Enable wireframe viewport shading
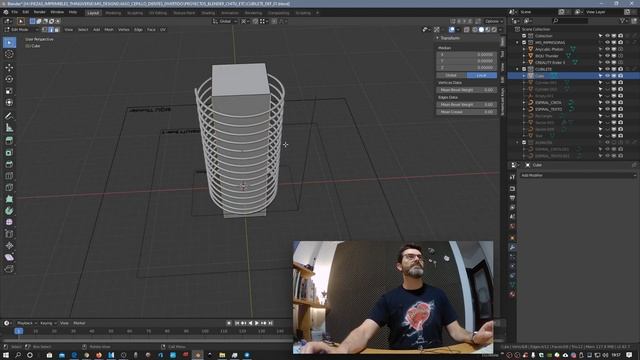This screenshot has height=360, width=640. click(x=475, y=29)
